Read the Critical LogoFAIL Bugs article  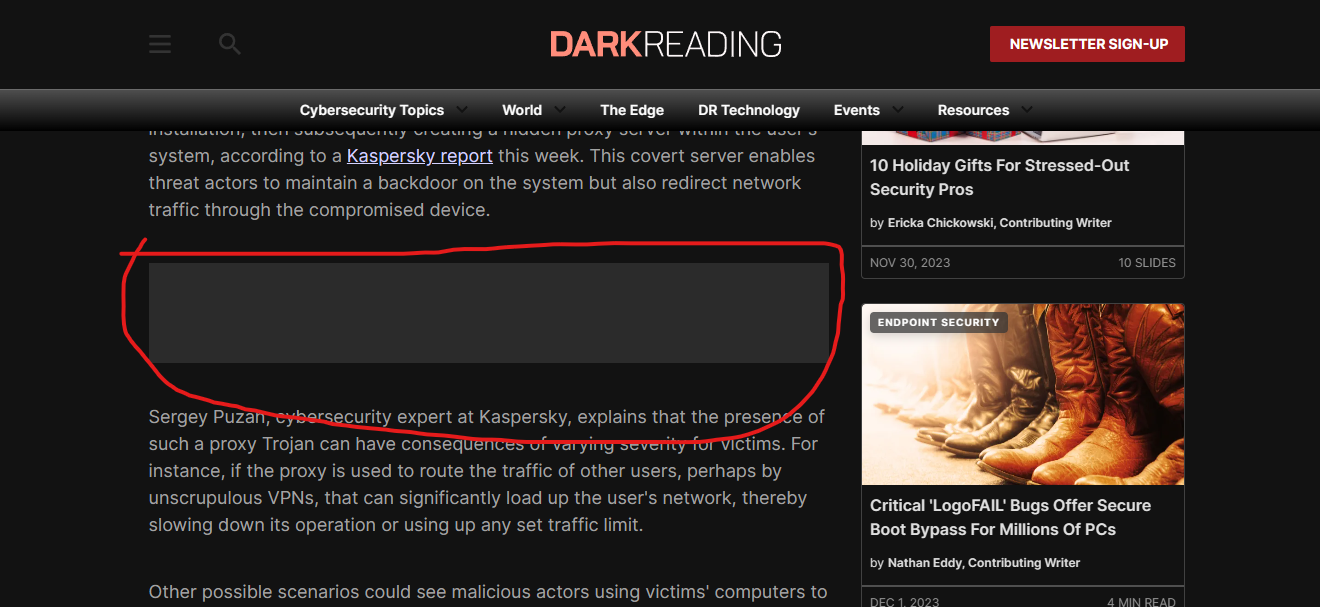(1010, 517)
